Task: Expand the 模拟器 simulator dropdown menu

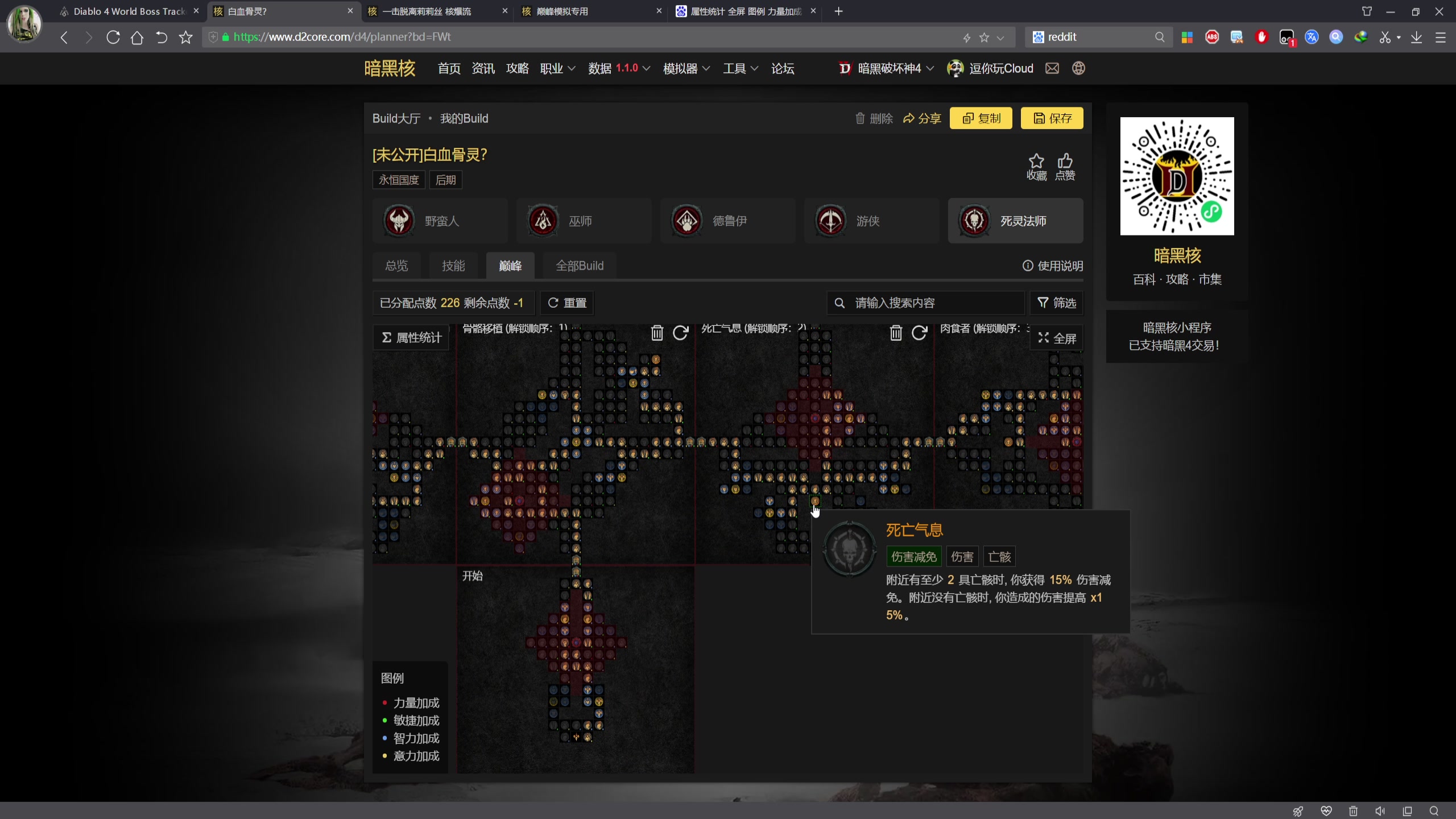Action: (x=686, y=68)
